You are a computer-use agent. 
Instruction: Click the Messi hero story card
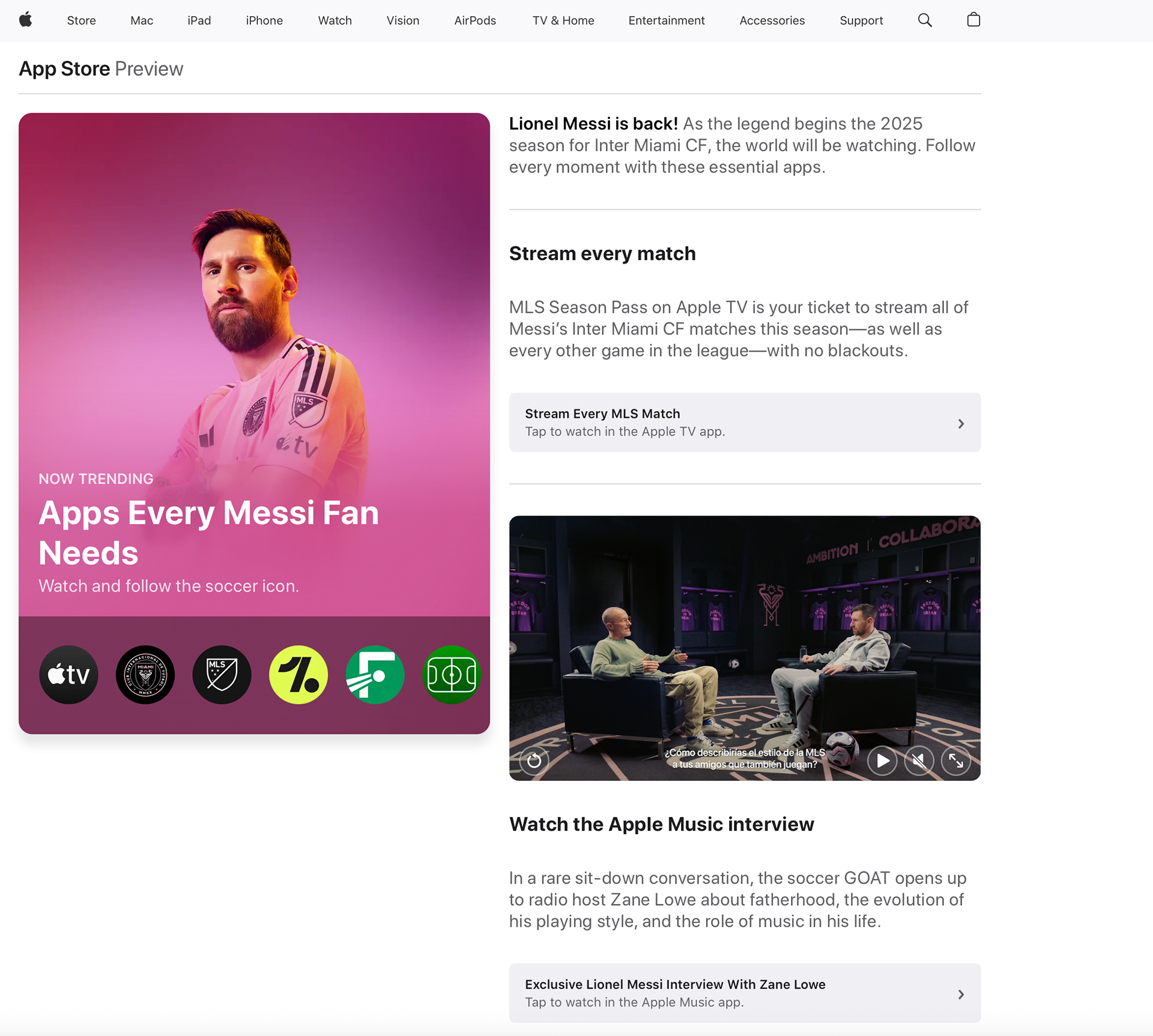pos(254,360)
